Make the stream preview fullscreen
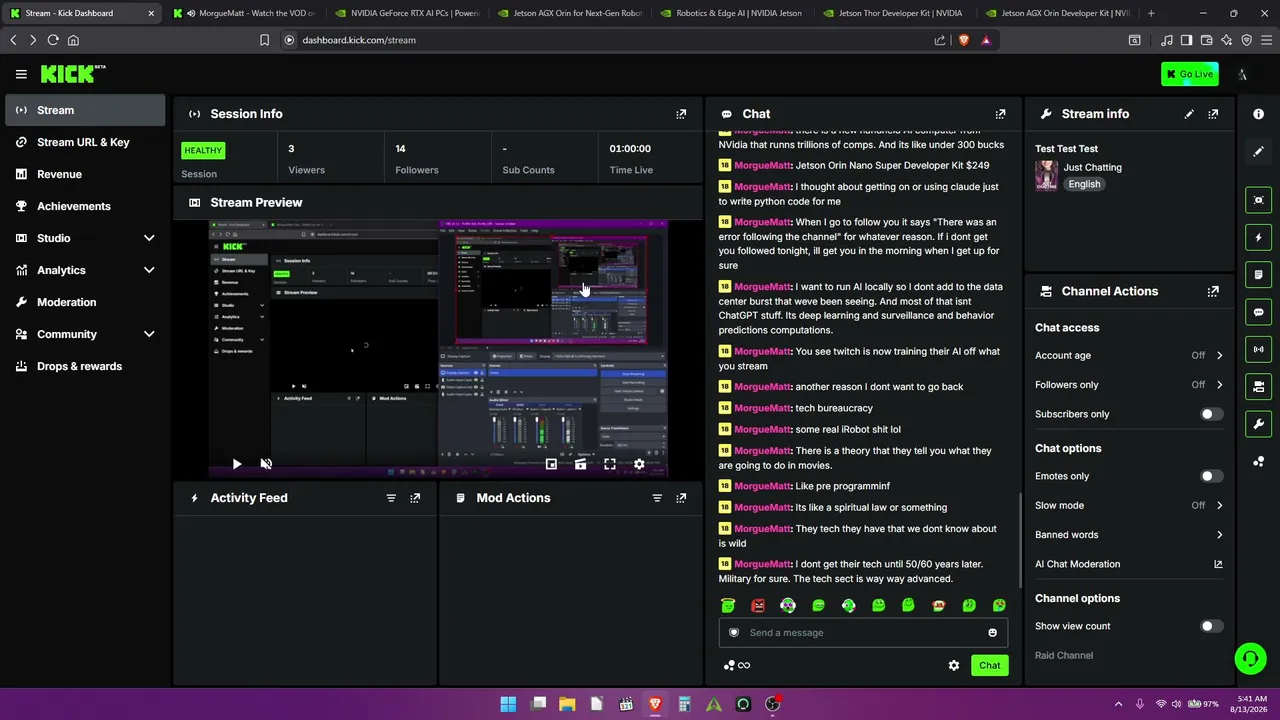This screenshot has width=1280, height=720. click(x=610, y=464)
